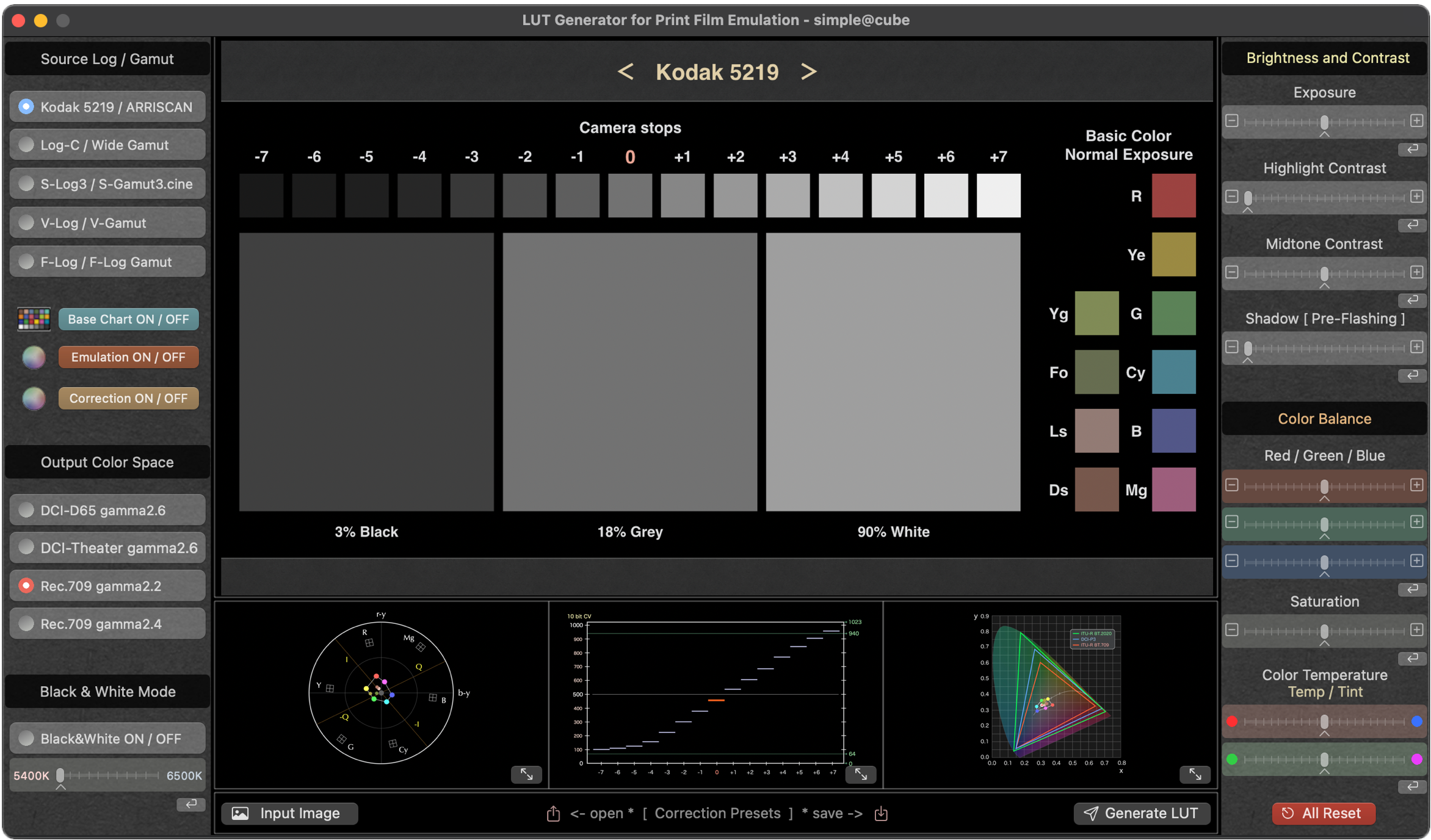Click the red R color swatch
The width and height of the screenshot is (1431, 840).
point(1173,196)
